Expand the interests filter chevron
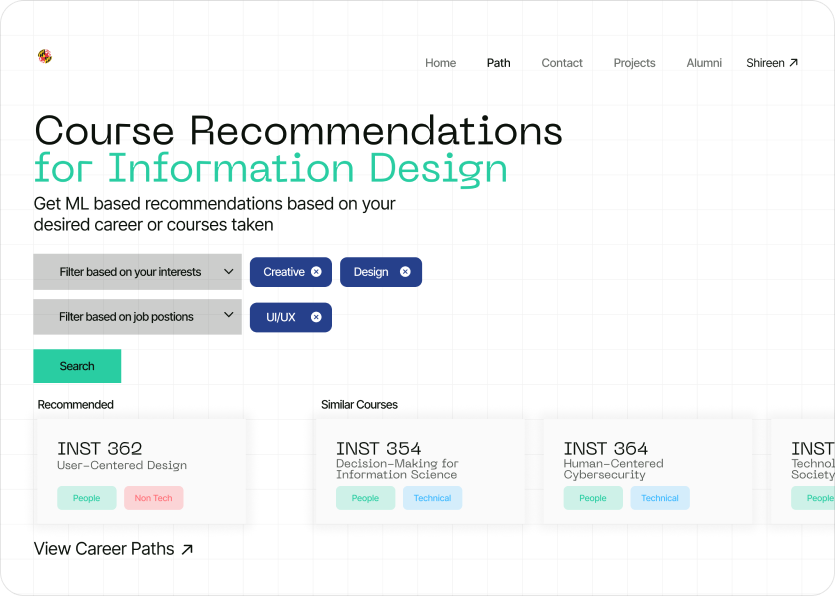Viewport: 835px width, 596px height. point(229,272)
